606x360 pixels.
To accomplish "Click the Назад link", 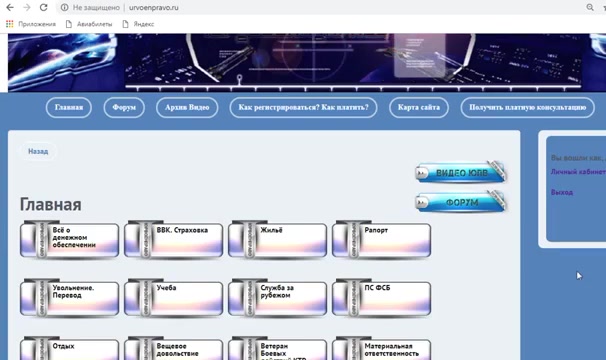I will [x=38, y=151].
